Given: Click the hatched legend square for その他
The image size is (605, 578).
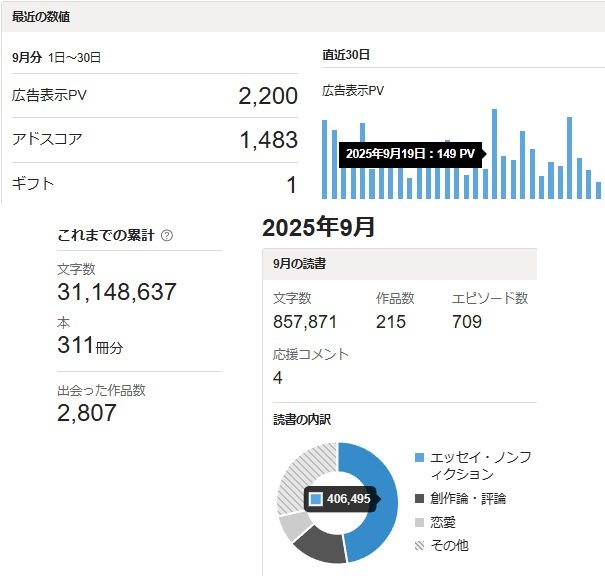Looking at the screenshot, I should pos(420,546).
